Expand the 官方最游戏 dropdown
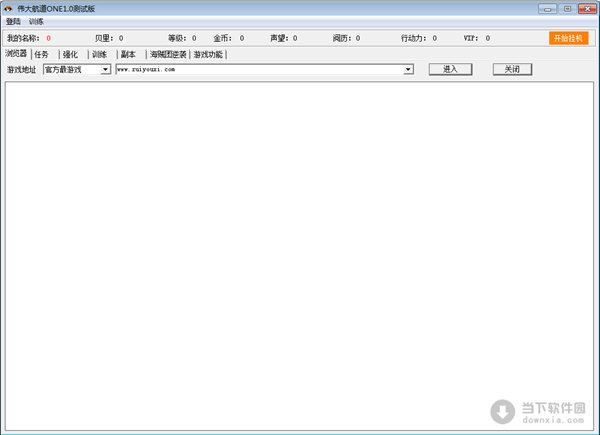This screenshot has height=435, width=600. pyautogui.click(x=105, y=70)
